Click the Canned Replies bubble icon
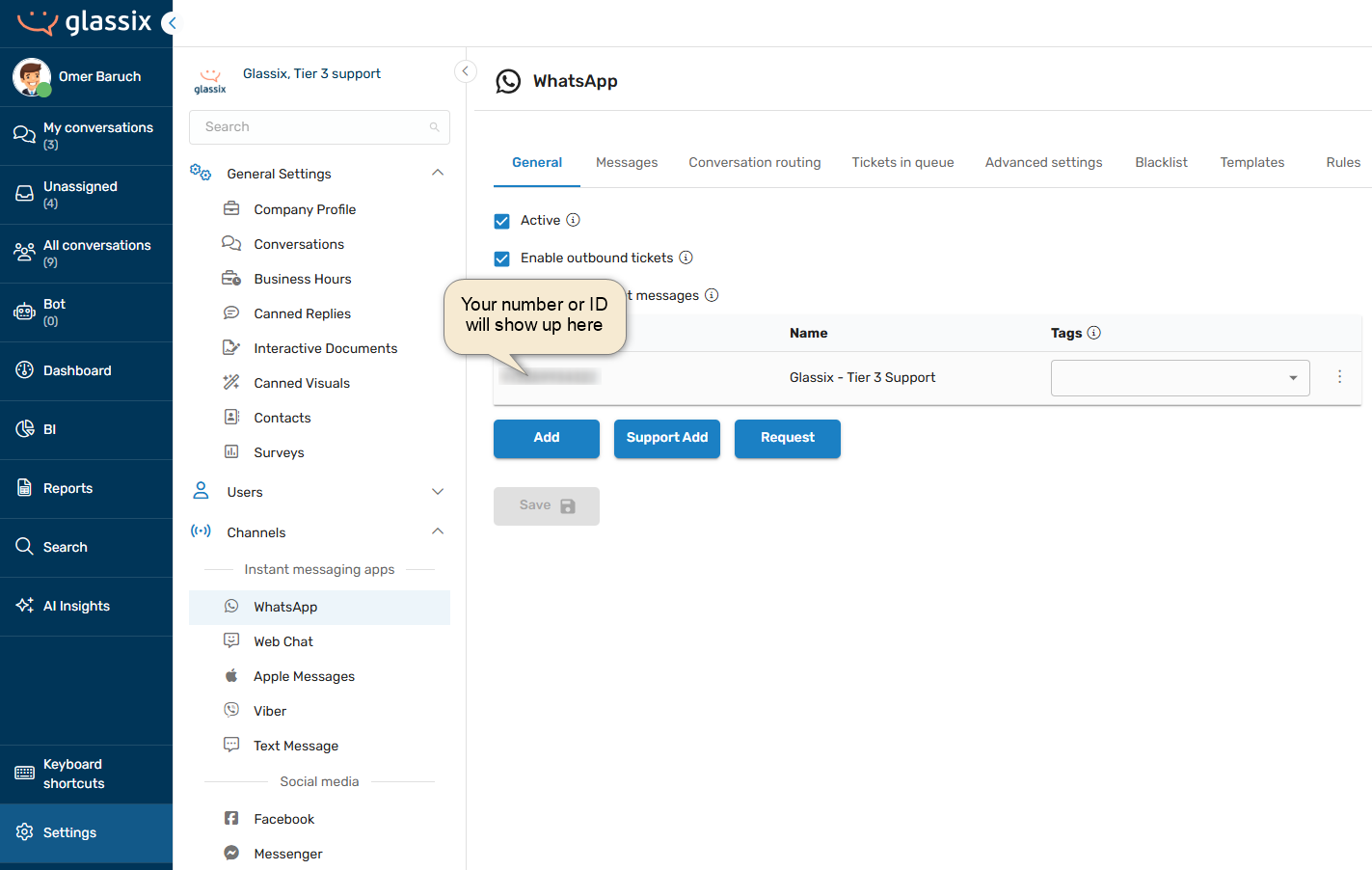The height and width of the screenshot is (870, 1372). [231, 313]
